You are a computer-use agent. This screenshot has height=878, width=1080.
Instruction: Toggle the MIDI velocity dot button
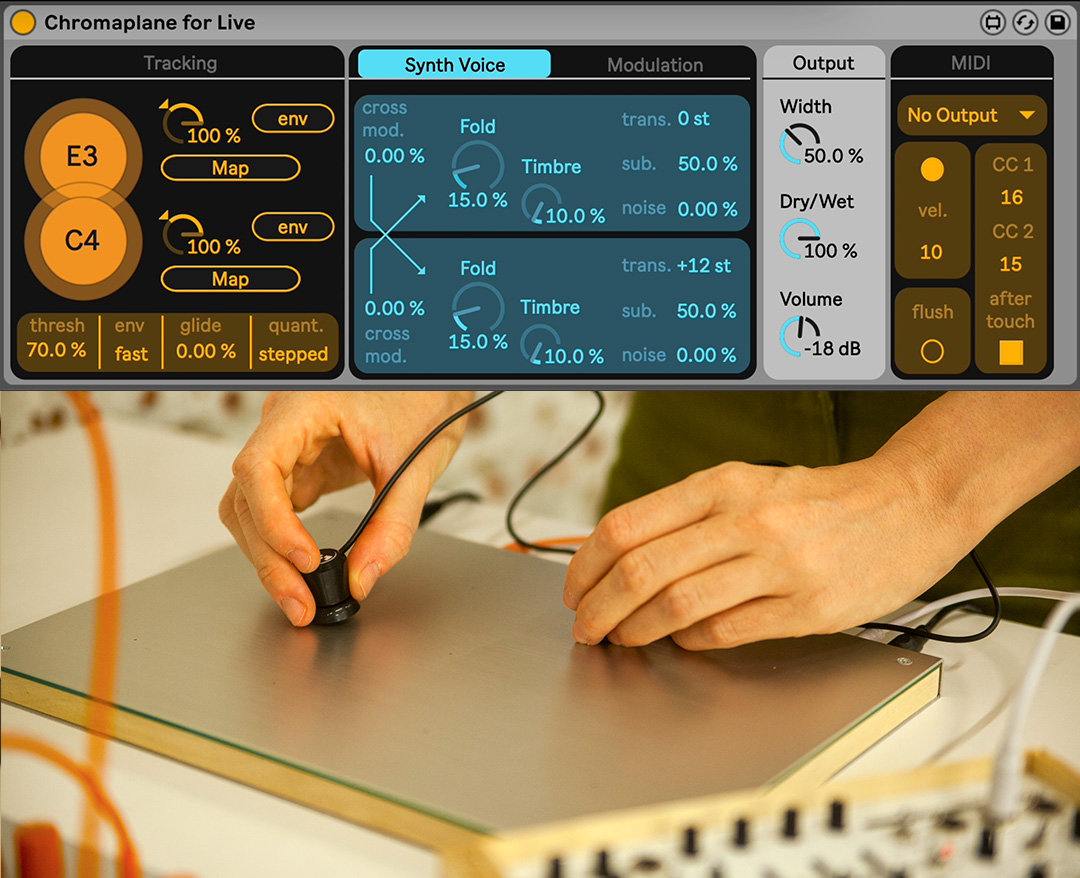(x=931, y=170)
